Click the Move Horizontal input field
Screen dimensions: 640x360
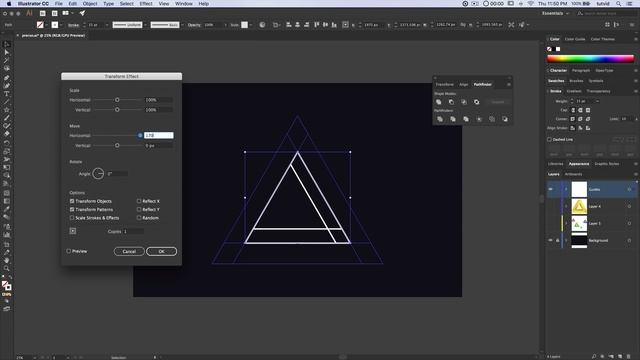click(158, 135)
